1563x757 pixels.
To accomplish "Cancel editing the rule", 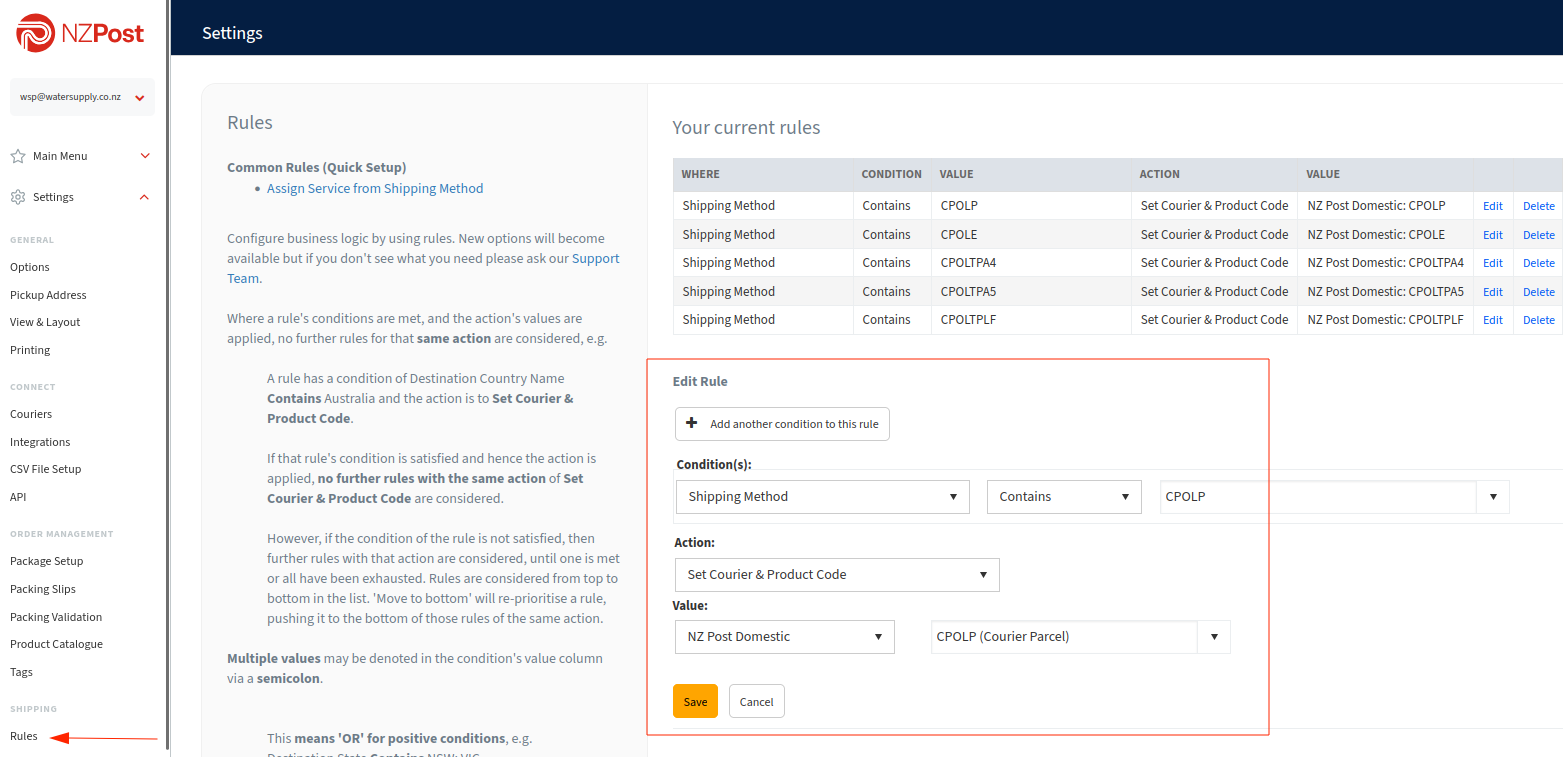I will pyautogui.click(x=756, y=702).
